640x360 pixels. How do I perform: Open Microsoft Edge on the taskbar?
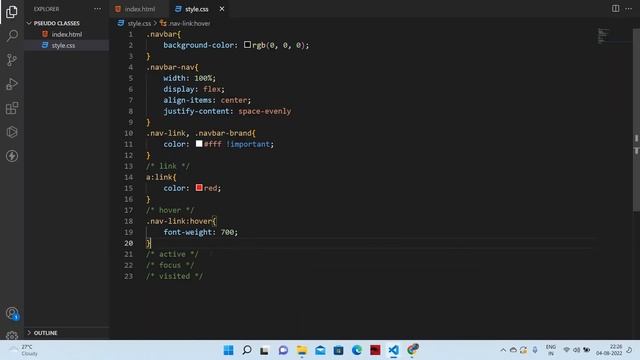tap(357, 350)
